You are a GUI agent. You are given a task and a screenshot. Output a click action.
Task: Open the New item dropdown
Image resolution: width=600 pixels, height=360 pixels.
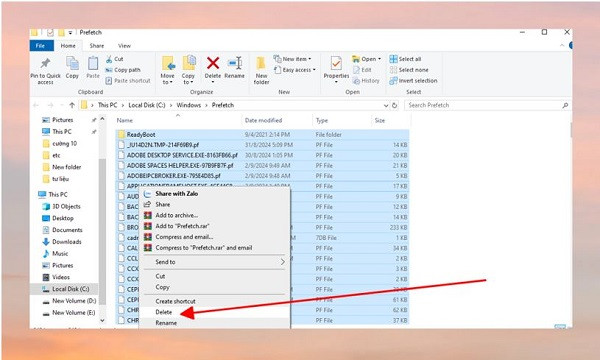pos(292,59)
